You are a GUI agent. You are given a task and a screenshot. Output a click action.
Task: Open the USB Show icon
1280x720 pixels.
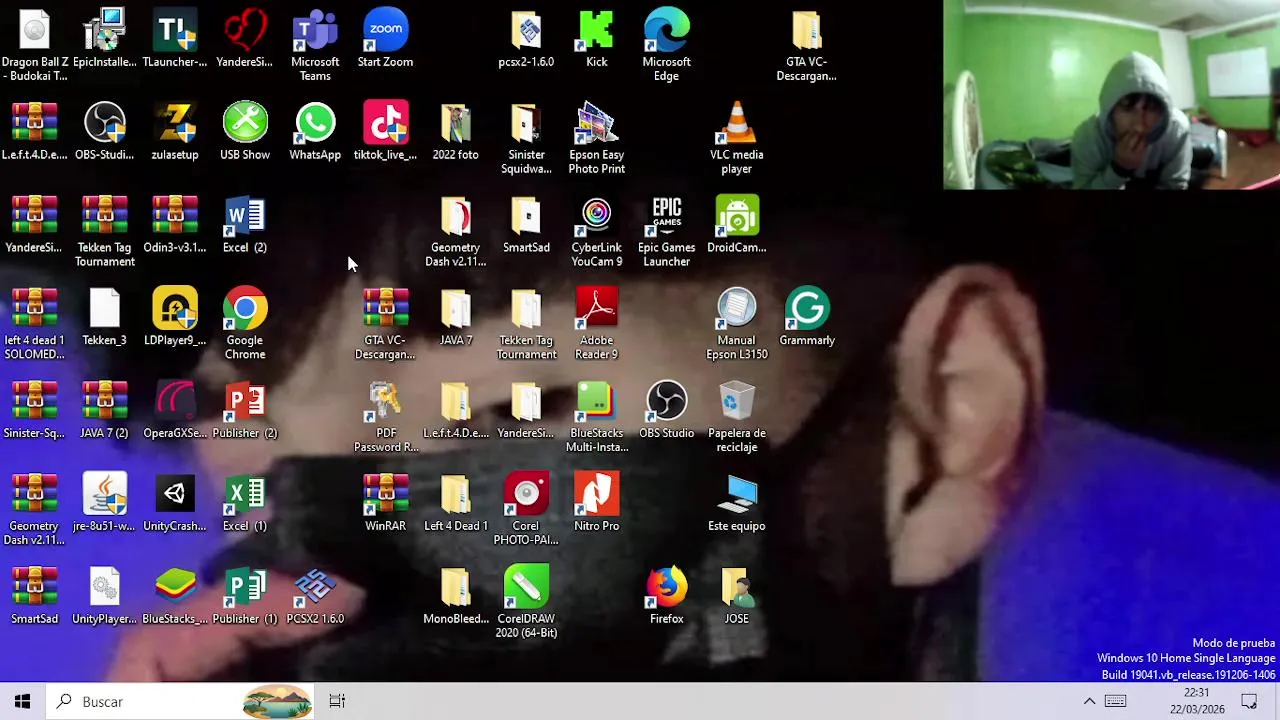[x=245, y=131]
